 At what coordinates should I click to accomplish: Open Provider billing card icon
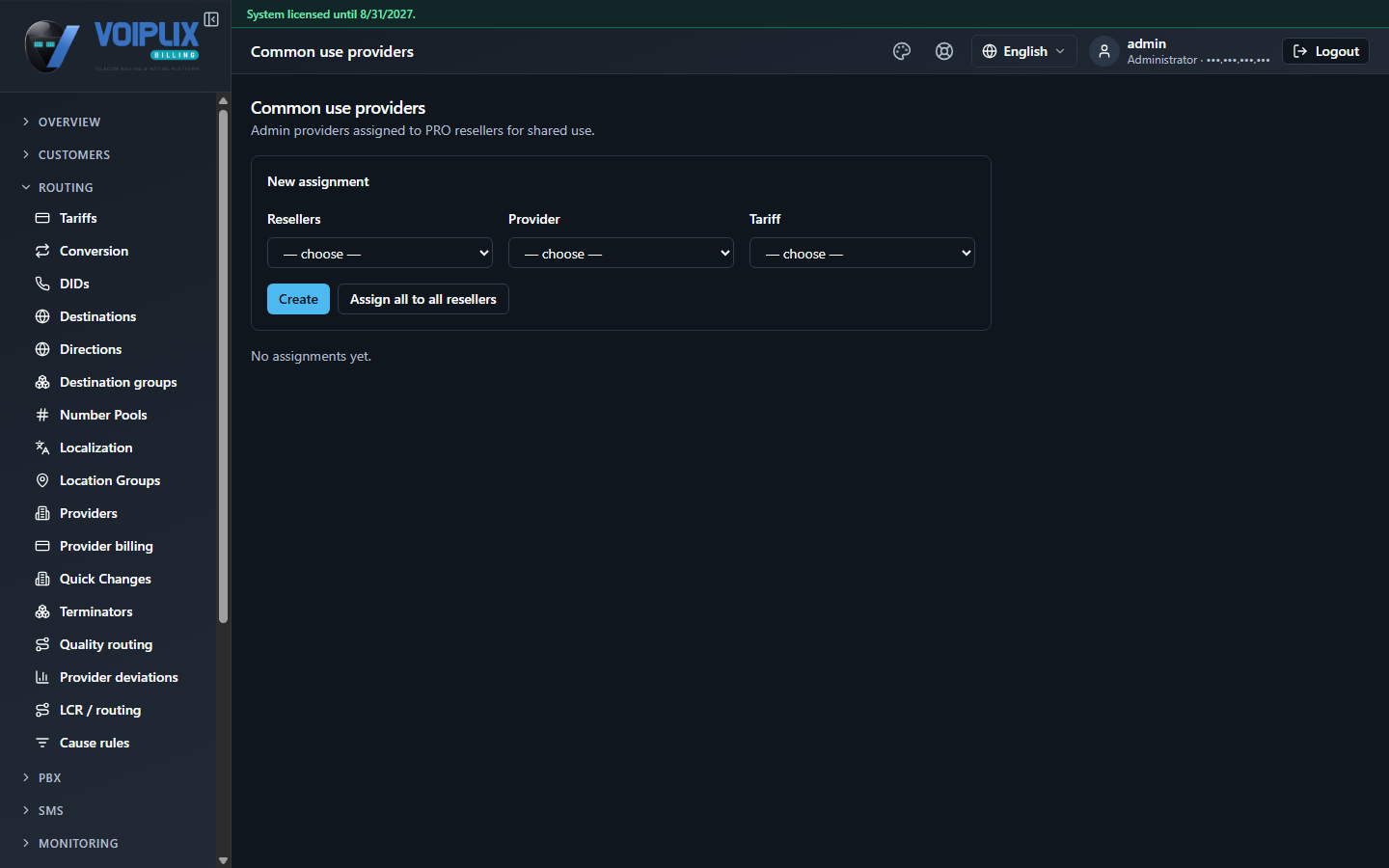pyautogui.click(x=42, y=546)
